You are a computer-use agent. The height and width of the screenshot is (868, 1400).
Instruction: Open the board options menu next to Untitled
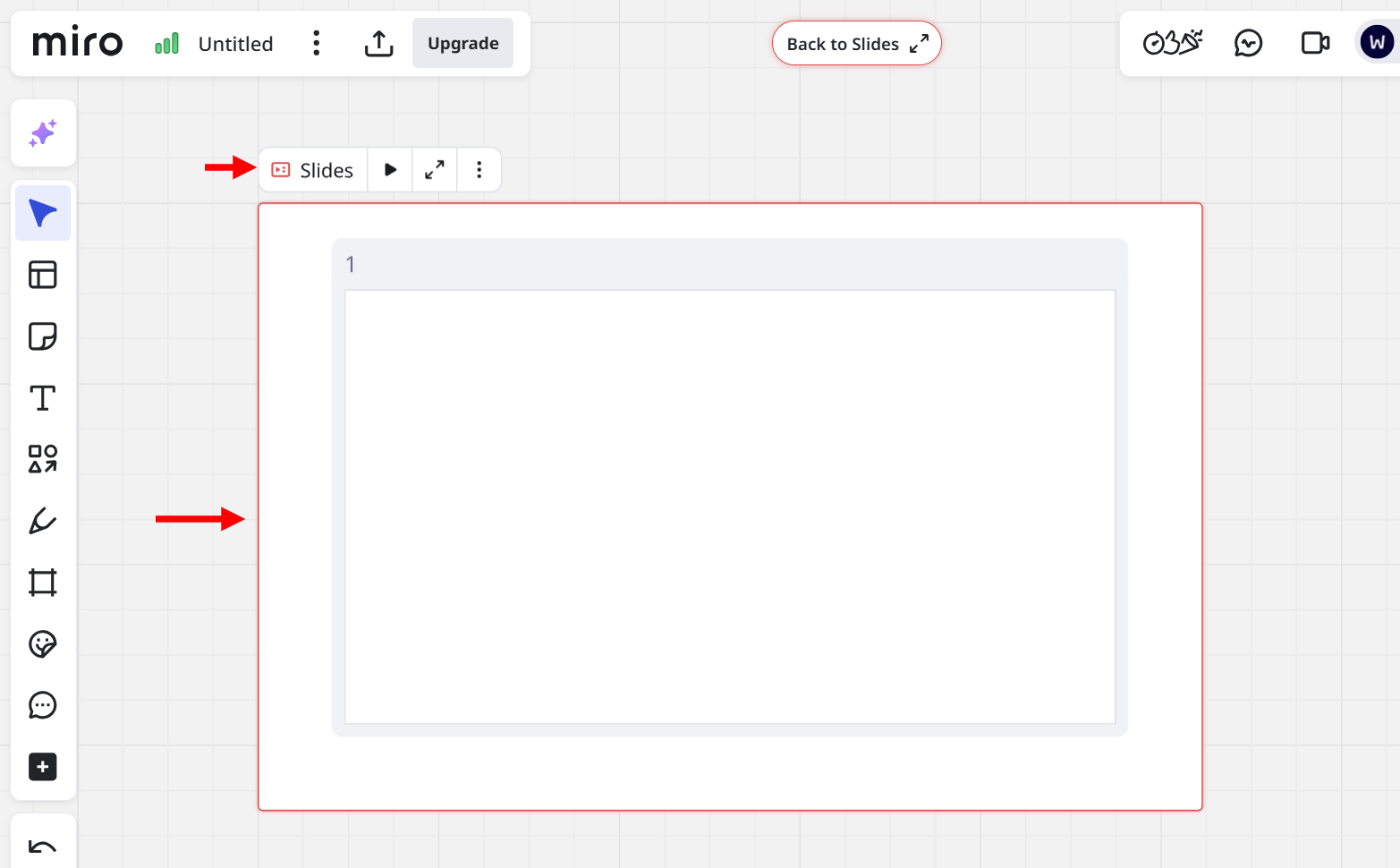pos(317,43)
